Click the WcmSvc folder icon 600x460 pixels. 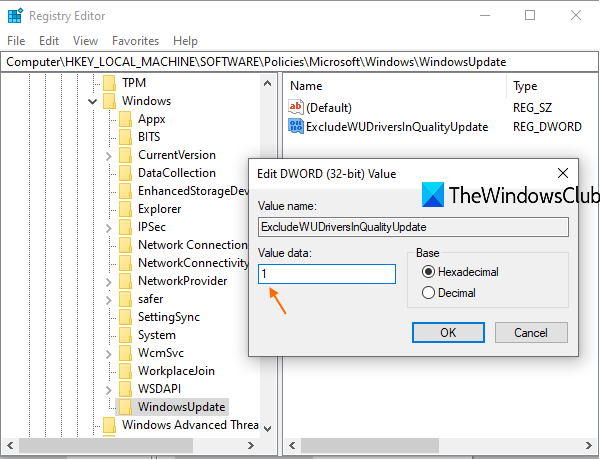coord(125,353)
